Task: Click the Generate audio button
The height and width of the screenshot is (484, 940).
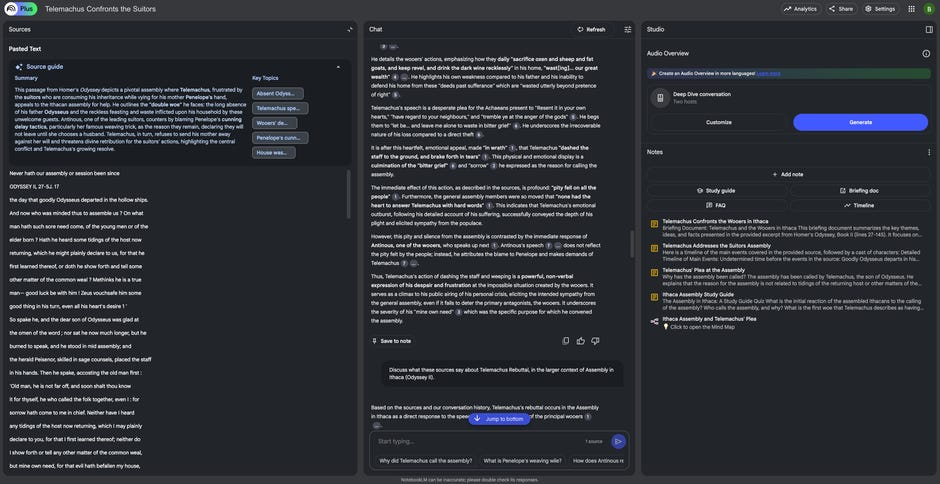Action: (x=860, y=122)
